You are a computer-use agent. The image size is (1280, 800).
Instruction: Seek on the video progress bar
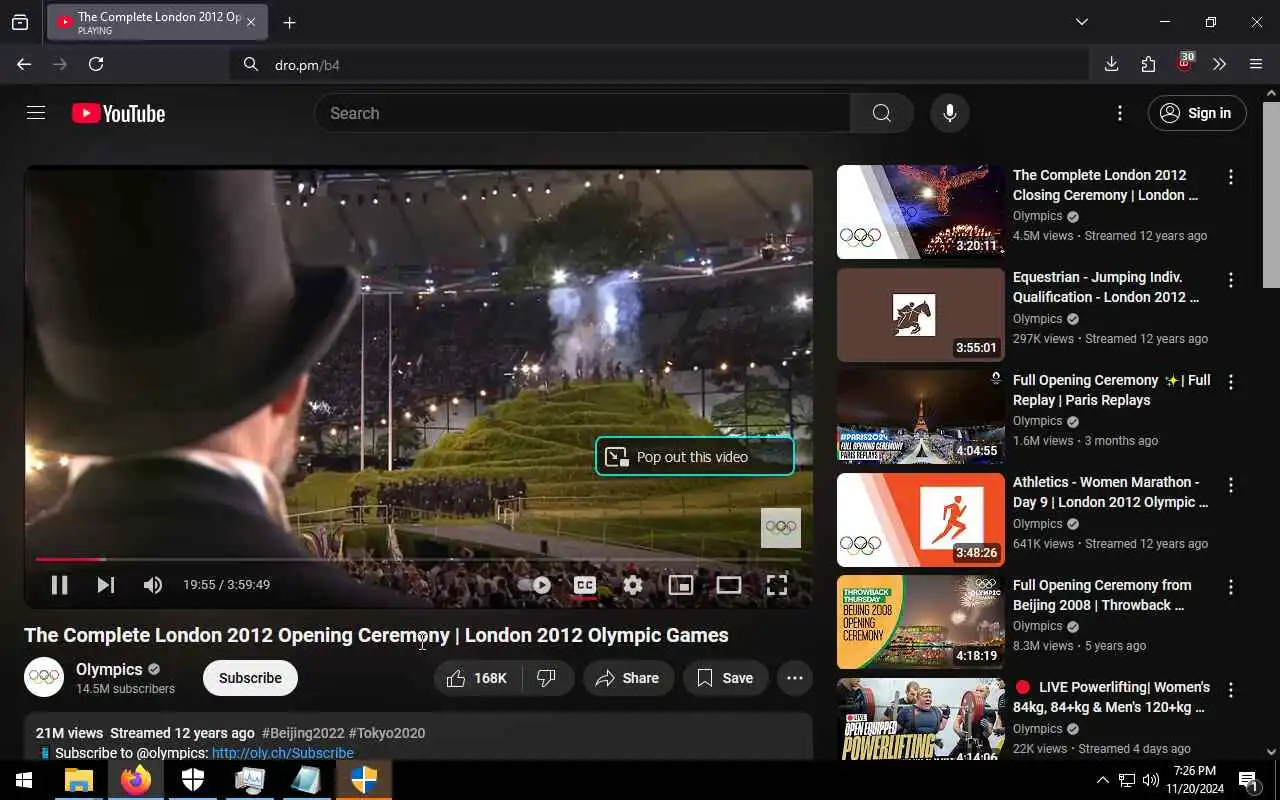pyautogui.click(x=418, y=559)
